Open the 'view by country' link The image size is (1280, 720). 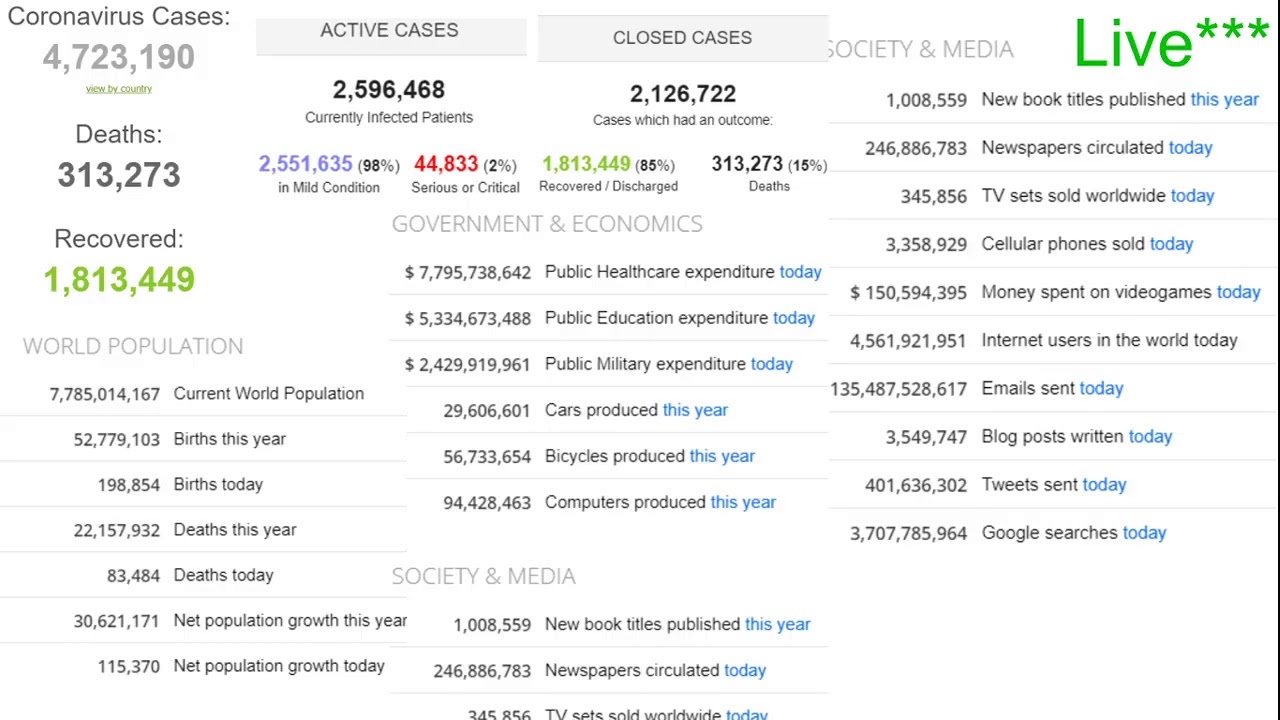[118, 89]
